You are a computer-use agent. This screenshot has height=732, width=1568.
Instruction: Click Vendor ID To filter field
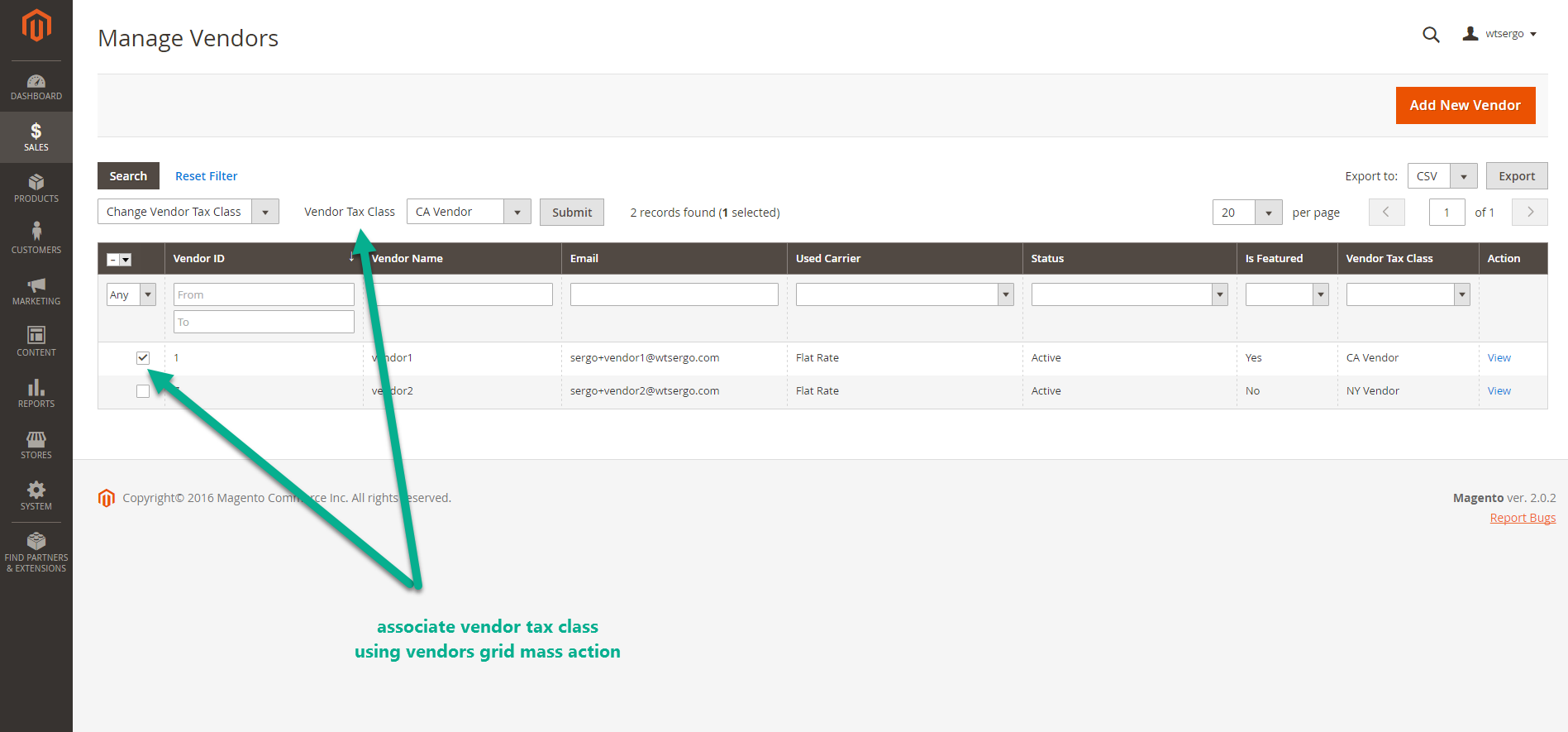click(264, 322)
